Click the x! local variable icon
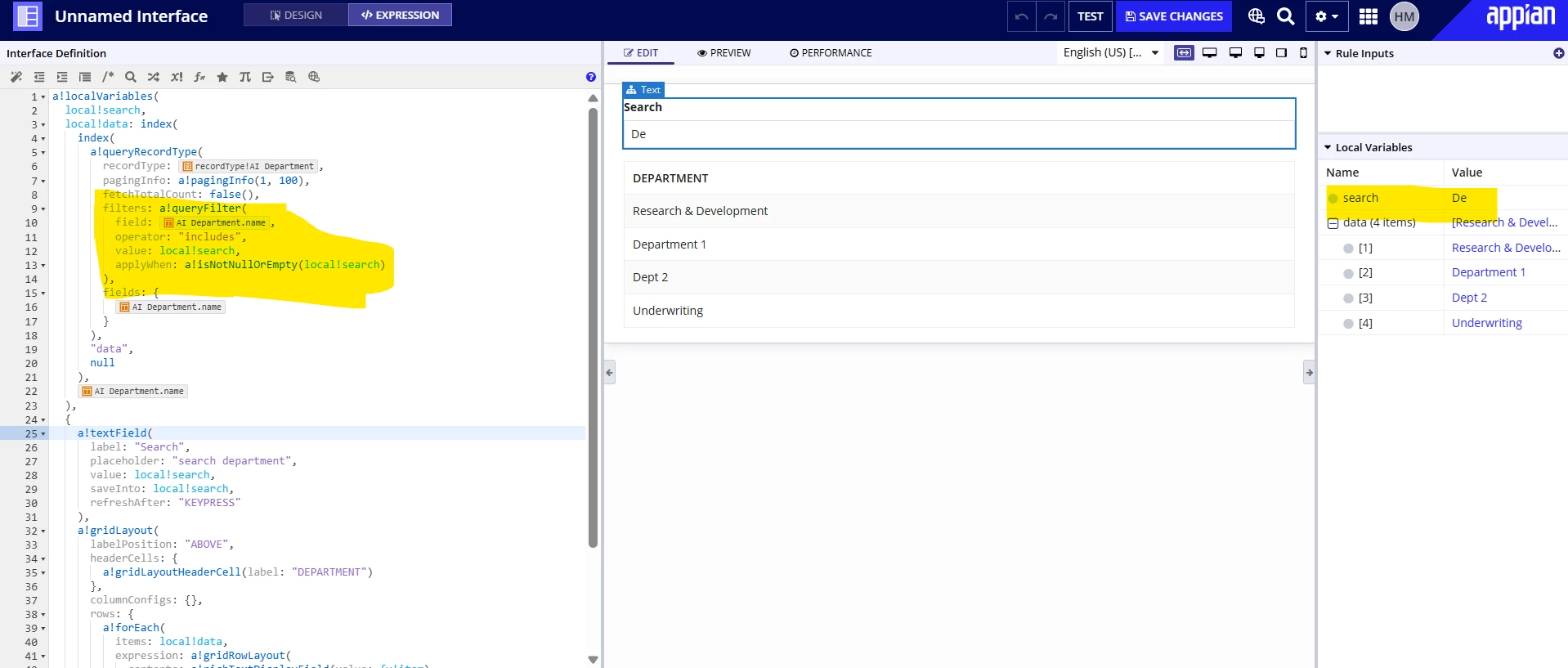The width and height of the screenshot is (1568, 668). pyautogui.click(x=177, y=77)
